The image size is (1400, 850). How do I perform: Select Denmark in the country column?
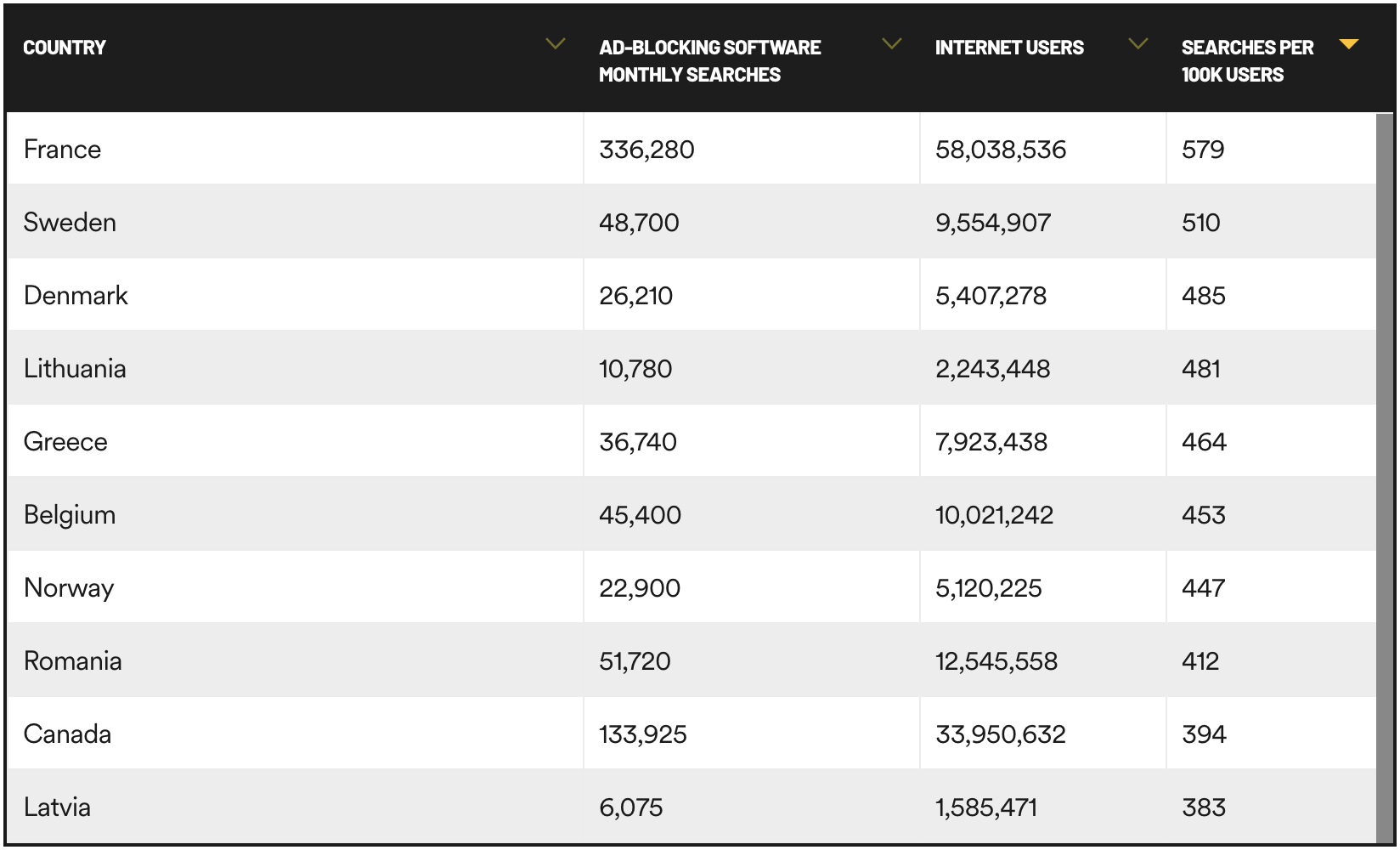pos(76,295)
